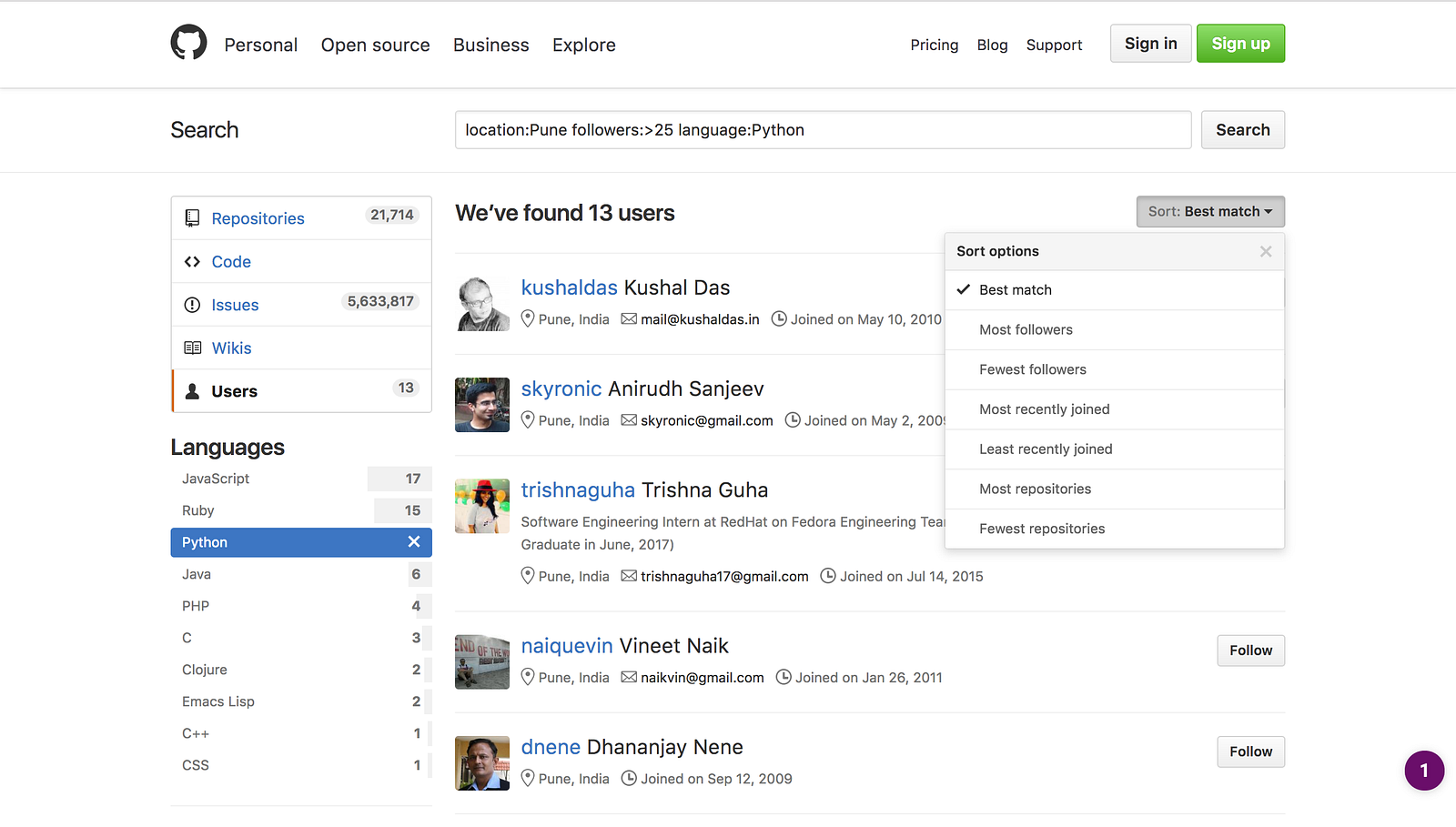The height and width of the screenshot is (827, 1456).
Task: Toggle the Sort: Best match dropdown
Action: [x=1209, y=212]
